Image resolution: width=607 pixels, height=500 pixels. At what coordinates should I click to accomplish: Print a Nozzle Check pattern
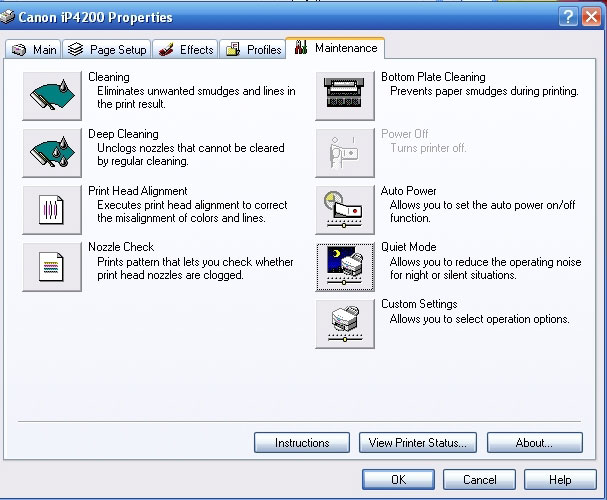(52, 267)
